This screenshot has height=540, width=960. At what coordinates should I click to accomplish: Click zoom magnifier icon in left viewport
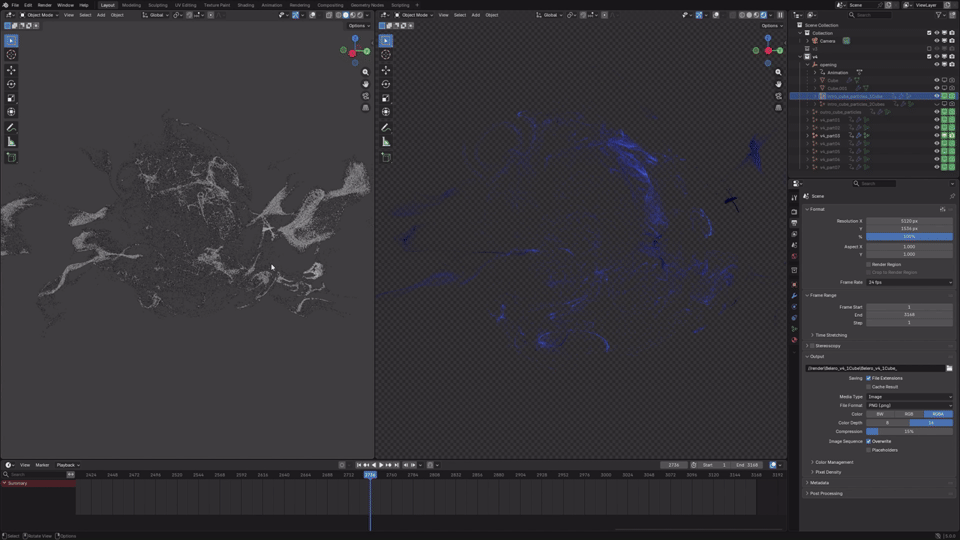(x=366, y=72)
